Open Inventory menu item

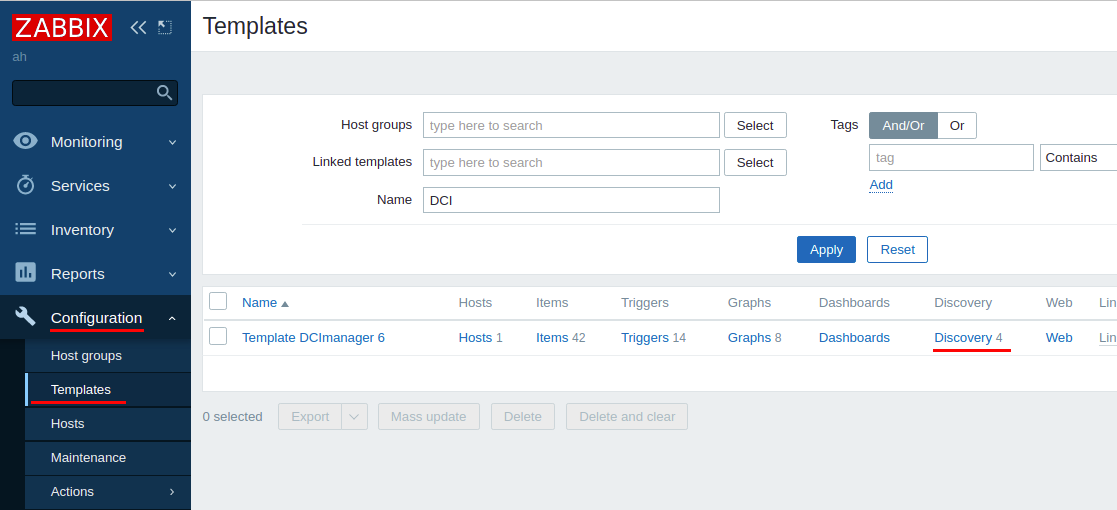pyautogui.click(x=95, y=230)
